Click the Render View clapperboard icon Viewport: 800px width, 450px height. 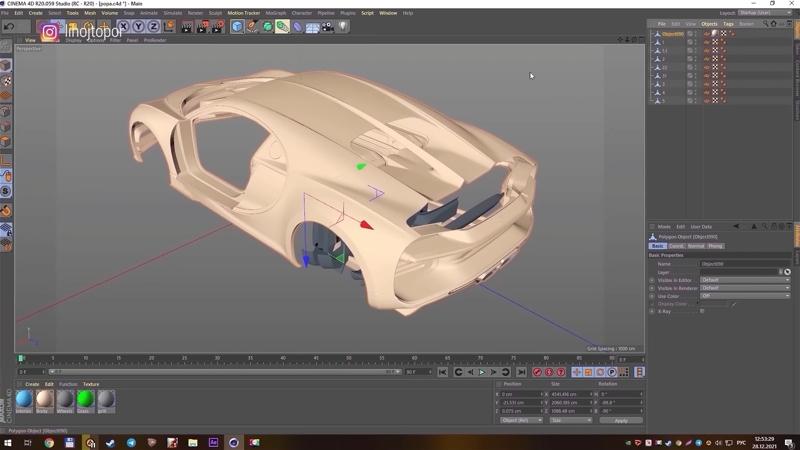coord(187,27)
